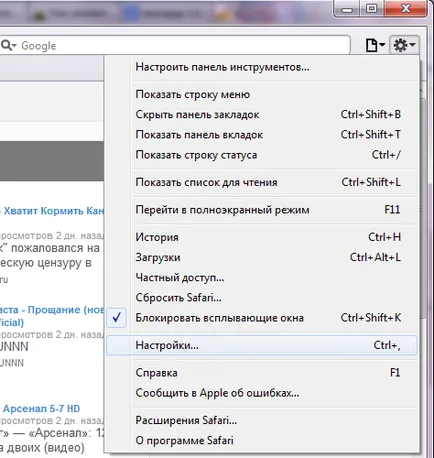434x458 pixels.
Task: Close the Safari window
Action: coord(406,9)
